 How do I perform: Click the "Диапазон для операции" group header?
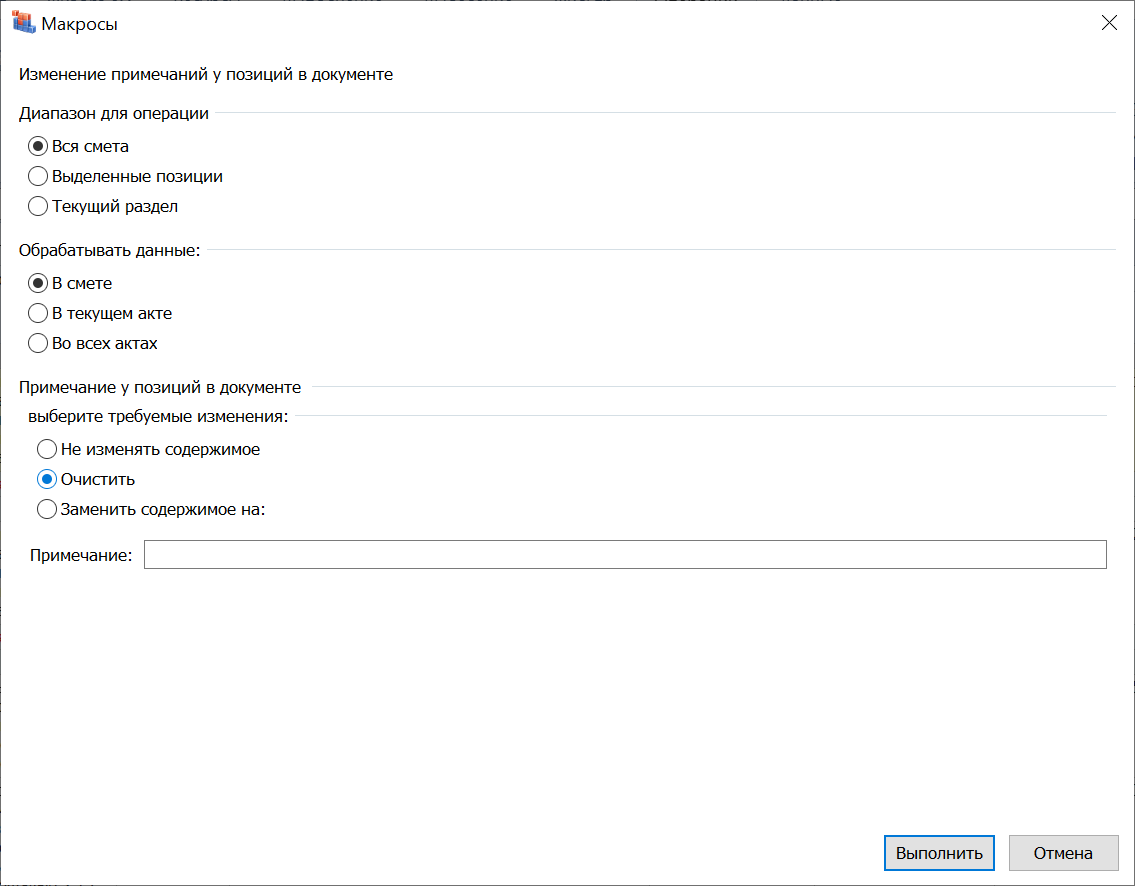point(114,113)
